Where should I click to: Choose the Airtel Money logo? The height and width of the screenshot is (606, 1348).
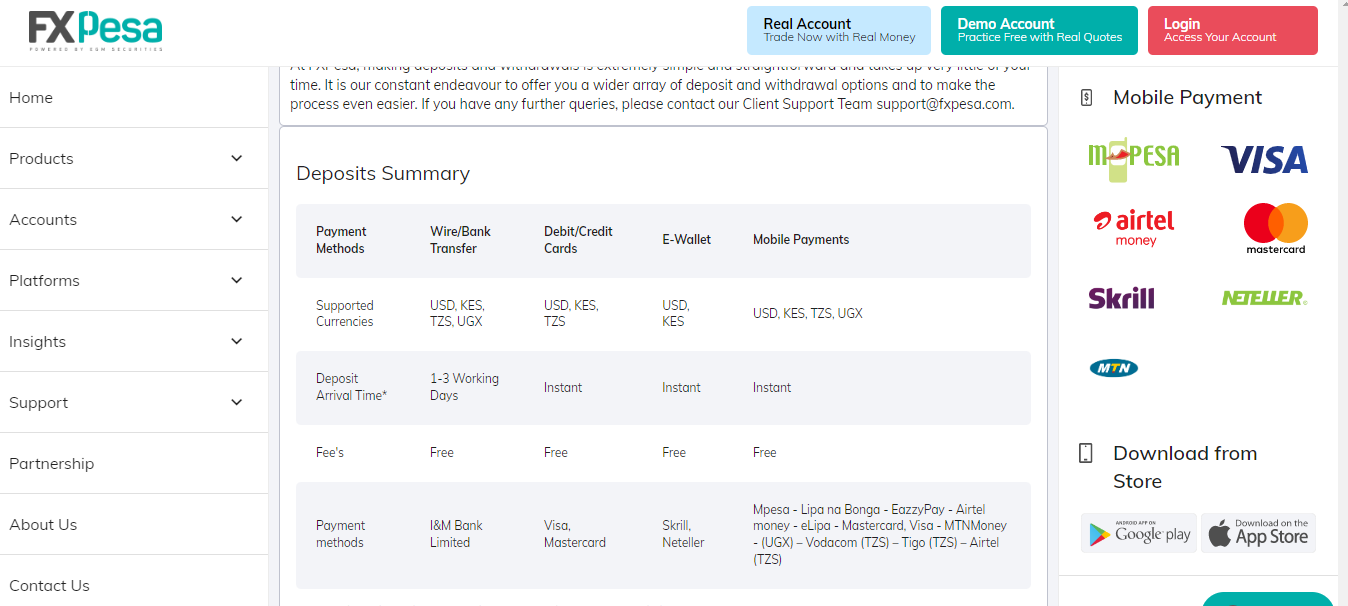coord(1134,227)
